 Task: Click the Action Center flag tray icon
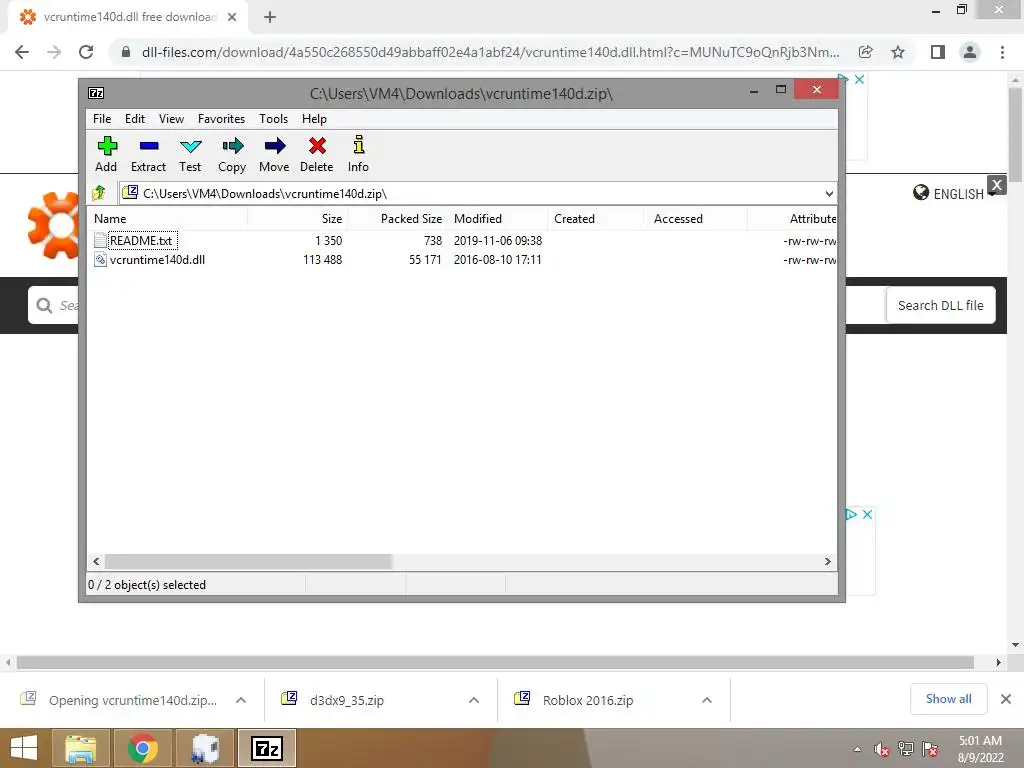pos(930,749)
